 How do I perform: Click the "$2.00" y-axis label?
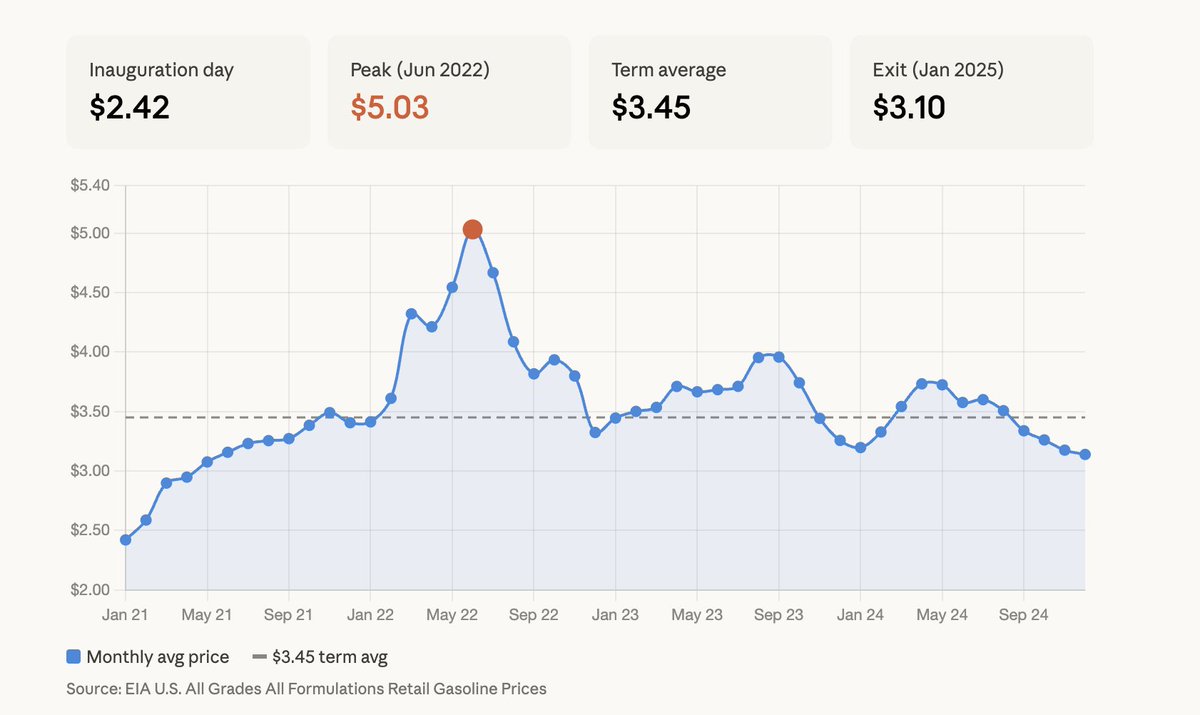click(90, 589)
